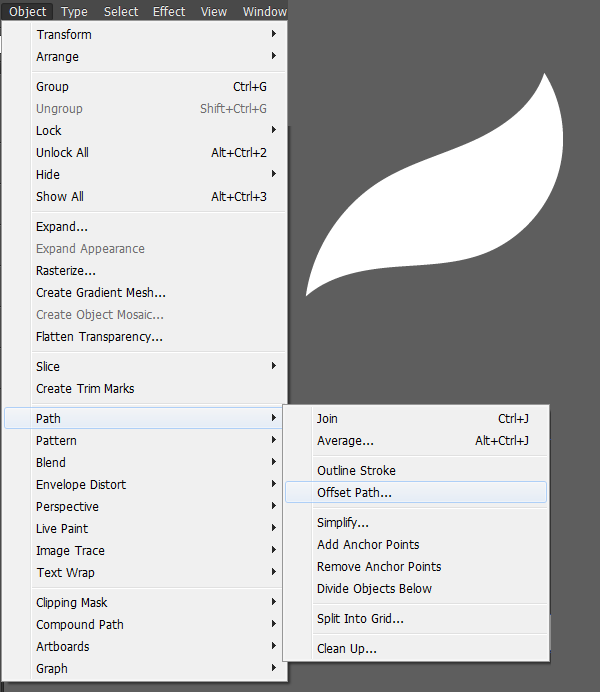Expand the Arrange submenu
This screenshot has height=692, width=600.
[57, 57]
